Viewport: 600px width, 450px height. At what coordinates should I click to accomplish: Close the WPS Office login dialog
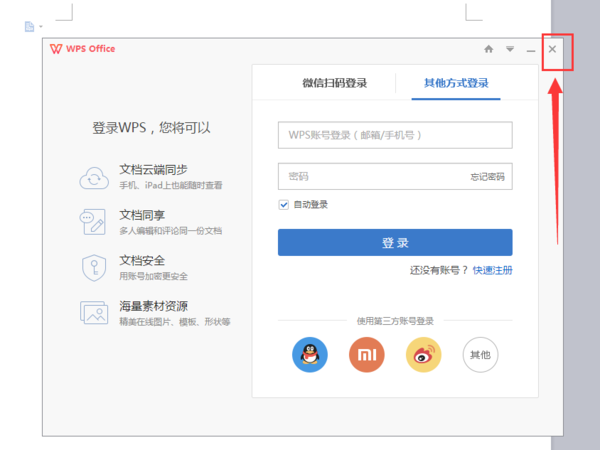552,49
